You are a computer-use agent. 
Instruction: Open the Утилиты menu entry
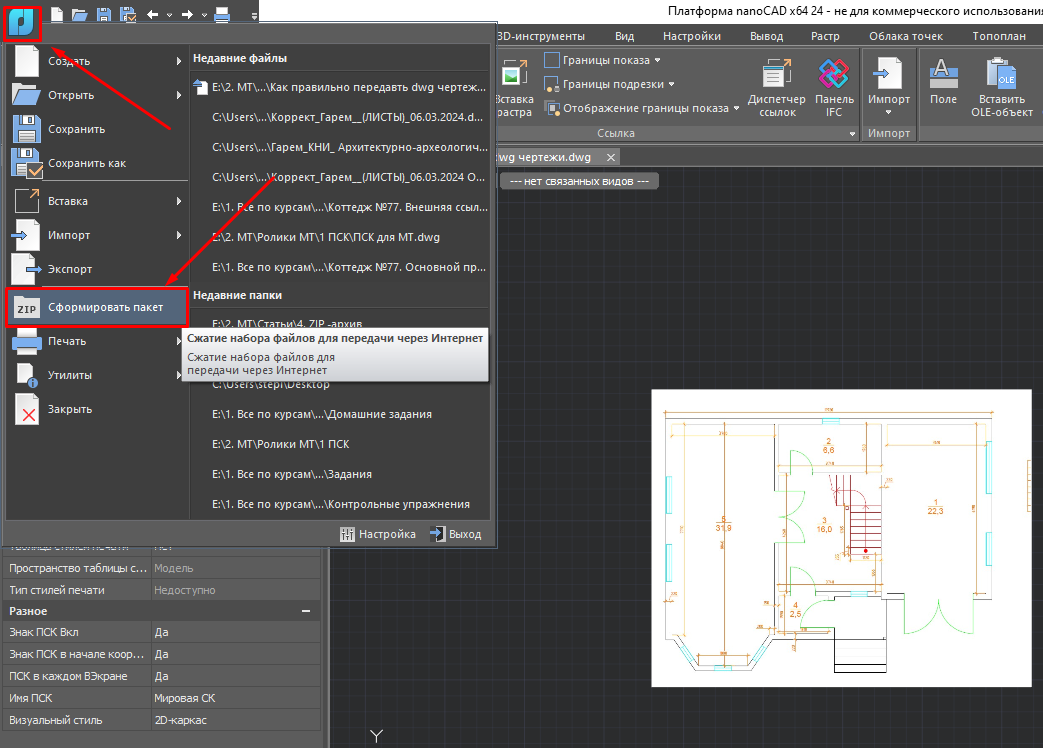pos(96,375)
